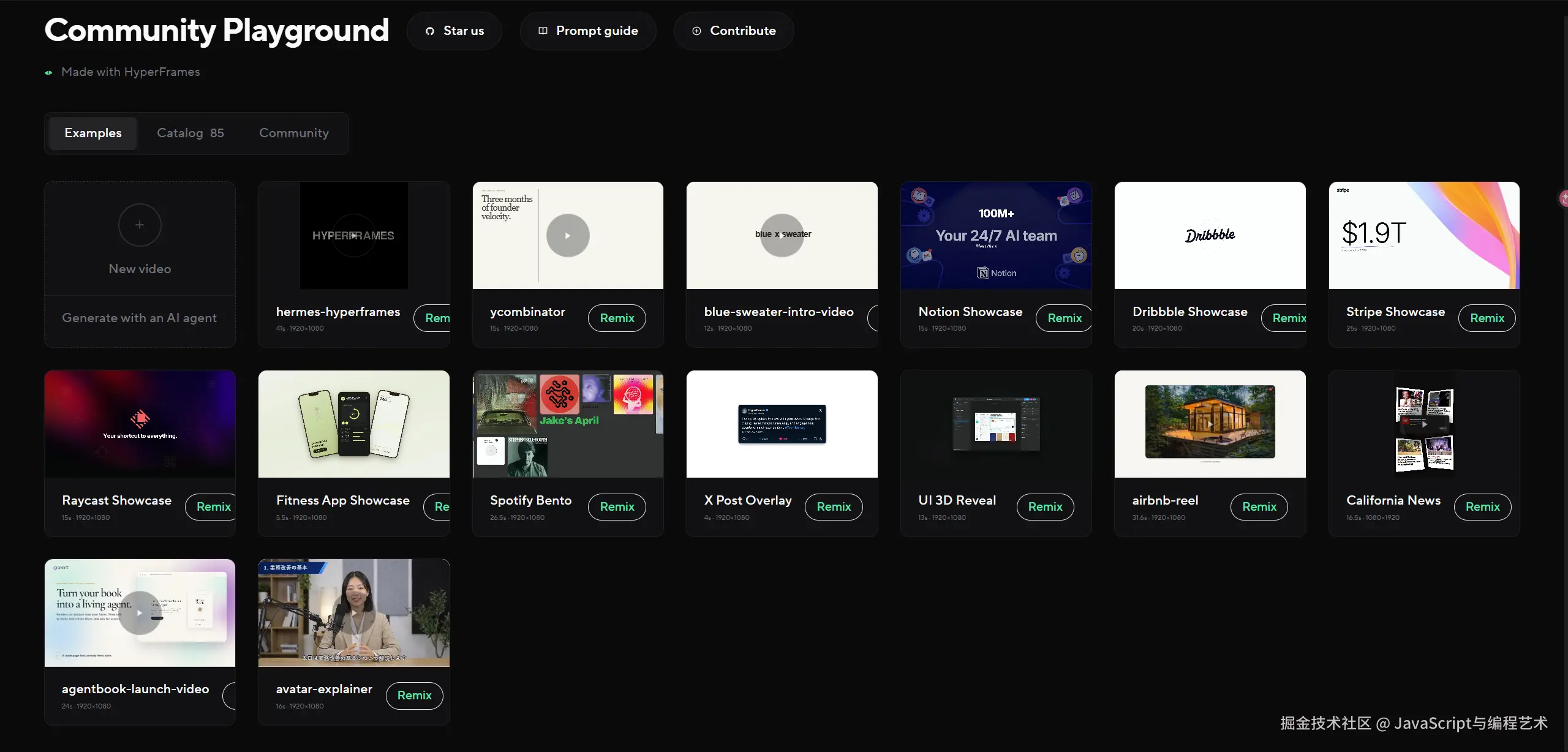
Task: Click the plus icon for New video
Action: (x=140, y=225)
